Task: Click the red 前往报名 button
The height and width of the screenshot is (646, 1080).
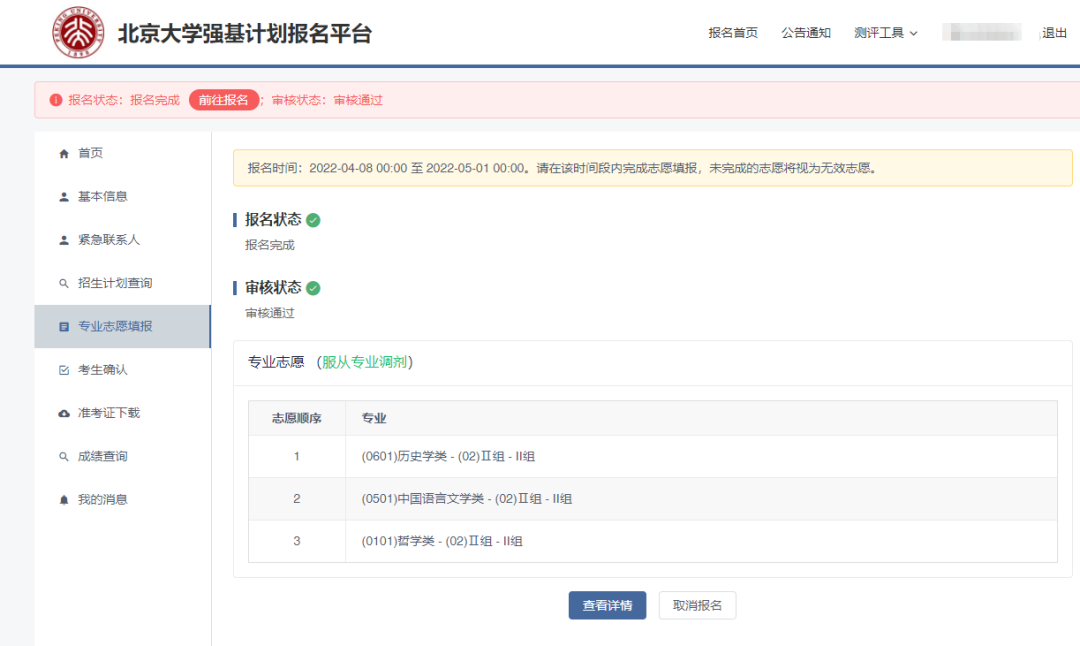Action: coord(223,101)
